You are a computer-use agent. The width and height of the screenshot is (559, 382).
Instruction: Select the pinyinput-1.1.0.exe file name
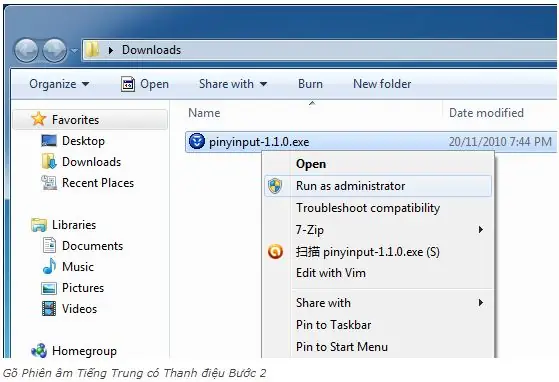(259, 142)
